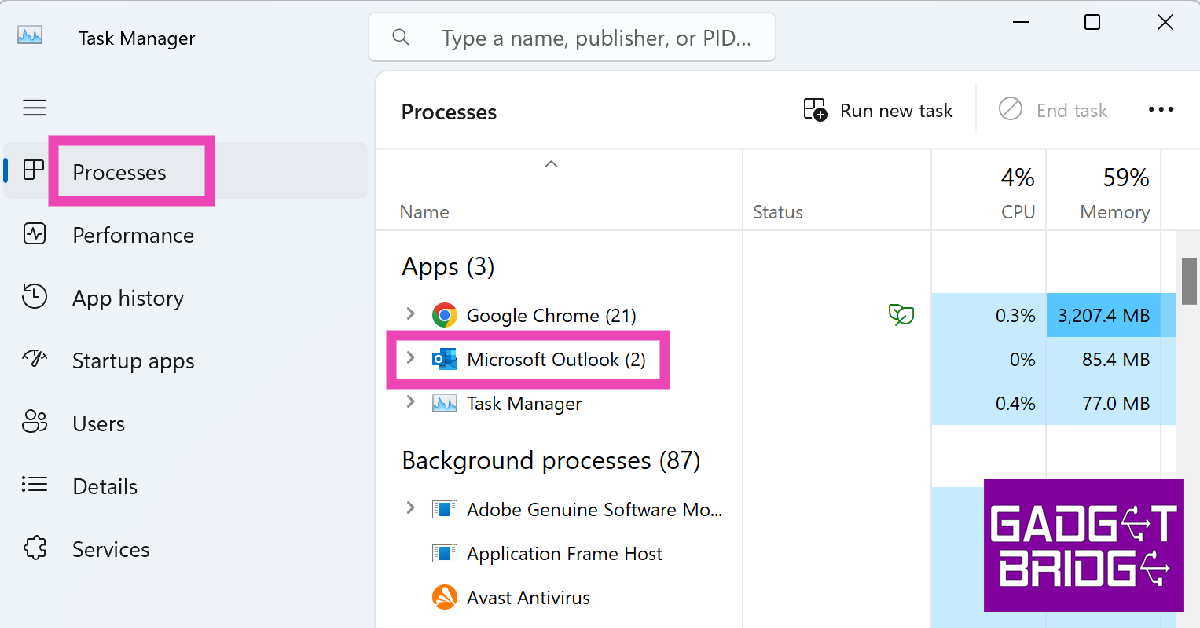This screenshot has width=1200, height=628.
Task: Click the Avast Antivirus process icon
Action: pyautogui.click(x=444, y=598)
